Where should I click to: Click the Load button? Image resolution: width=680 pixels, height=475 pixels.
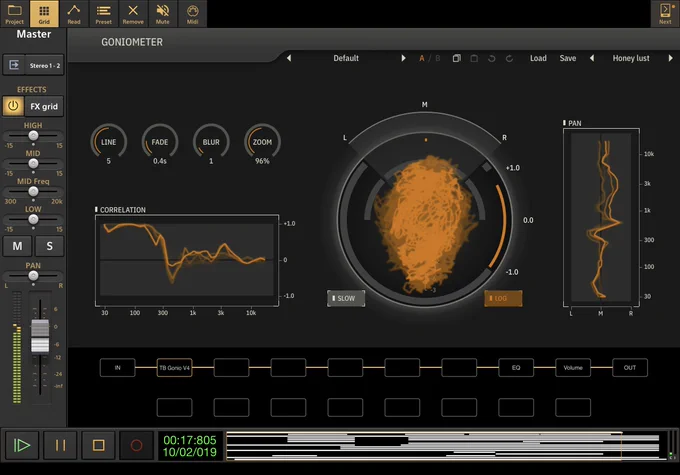point(538,58)
